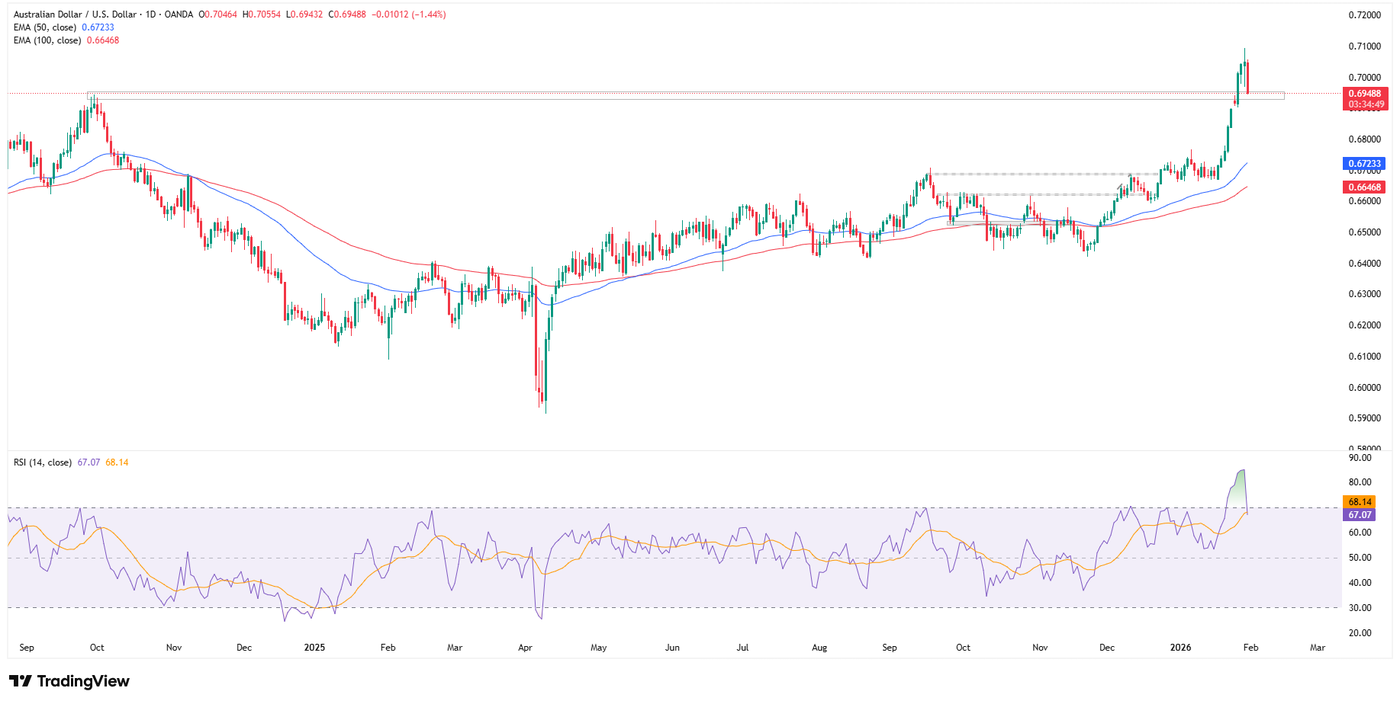The image size is (1400, 704).
Task: Select the Sep label on the time axis
Action: (27, 647)
